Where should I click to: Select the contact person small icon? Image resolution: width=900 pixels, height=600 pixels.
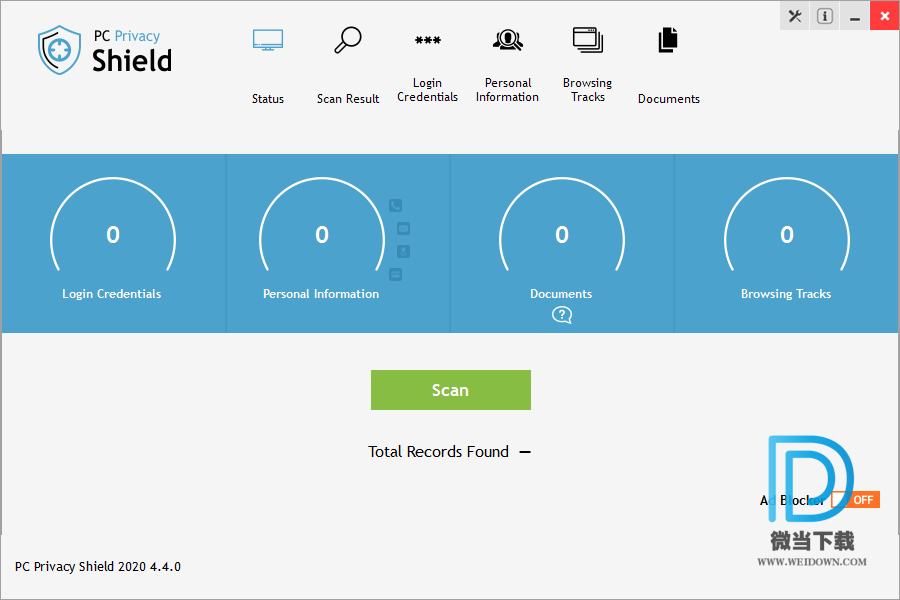404,251
